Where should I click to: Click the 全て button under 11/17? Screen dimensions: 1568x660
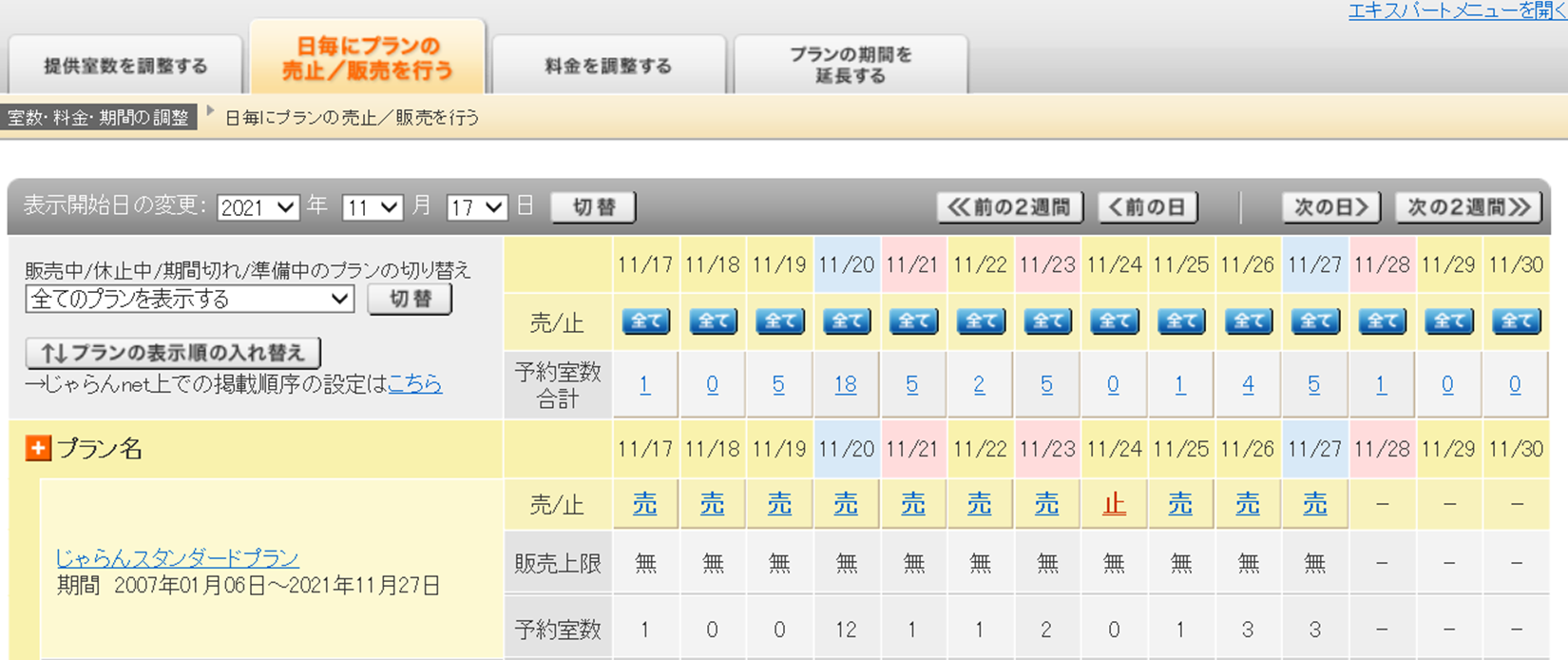[645, 321]
